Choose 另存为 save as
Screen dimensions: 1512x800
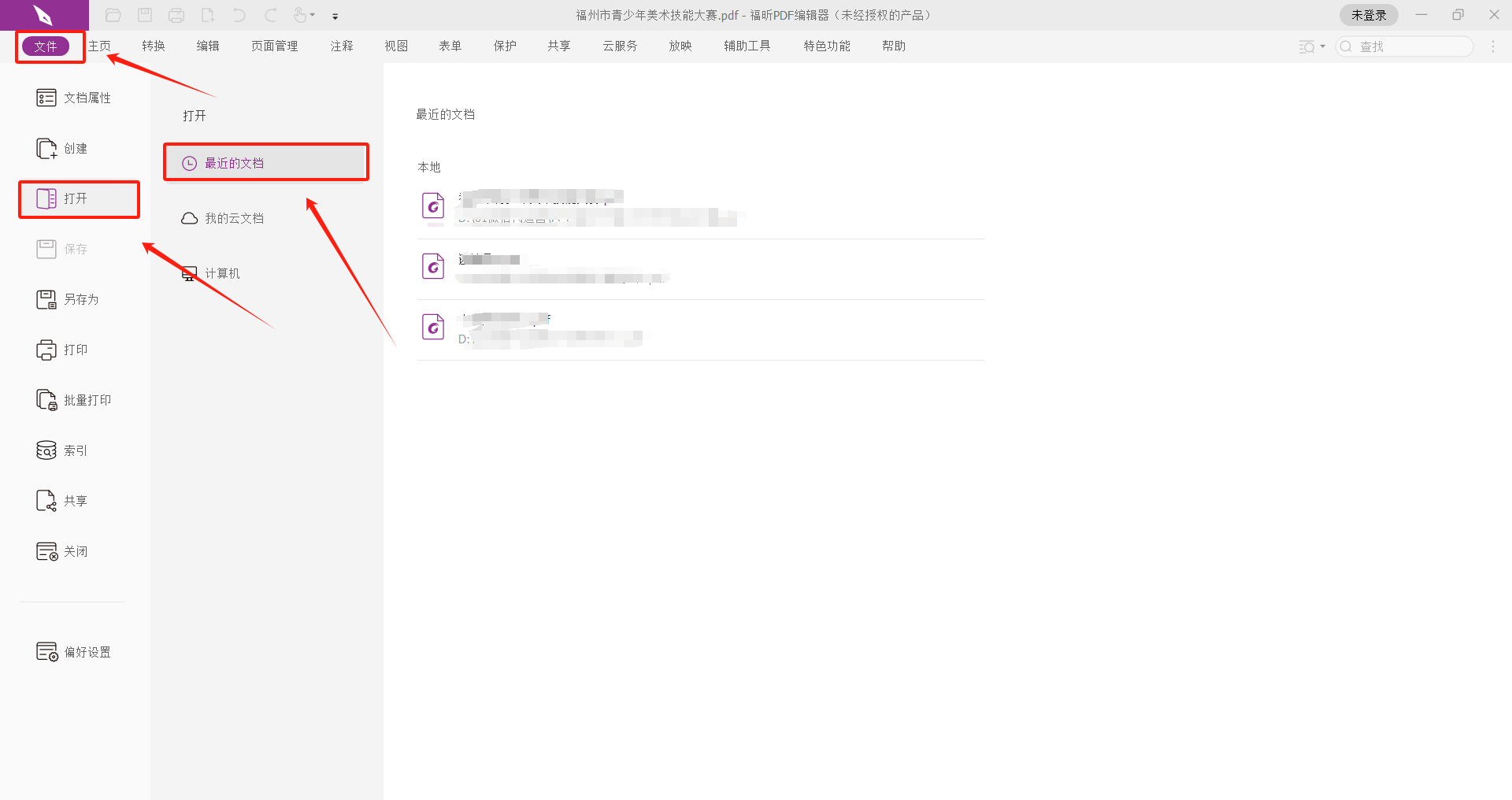click(68, 299)
